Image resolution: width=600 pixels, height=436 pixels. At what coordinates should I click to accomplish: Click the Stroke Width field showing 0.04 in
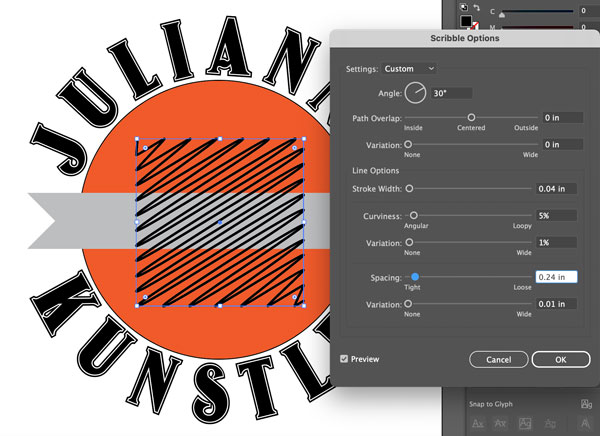pyautogui.click(x=556, y=189)
